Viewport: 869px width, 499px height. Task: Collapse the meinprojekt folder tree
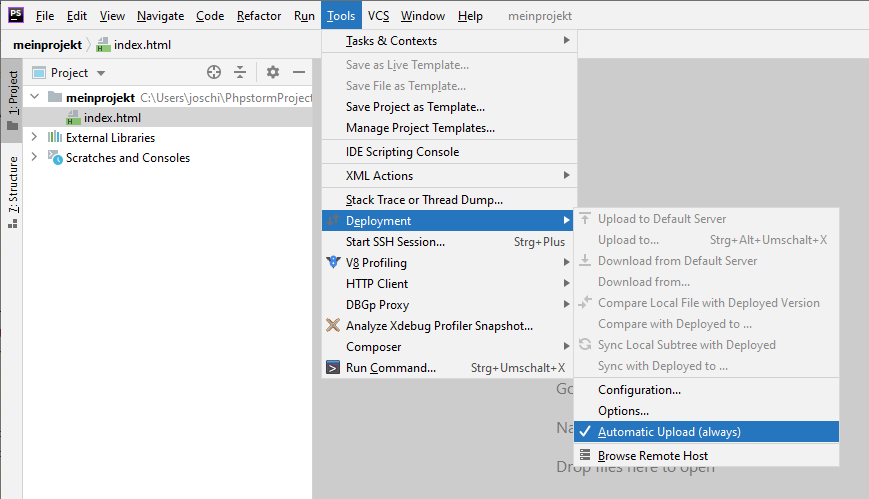coord(34,98)
